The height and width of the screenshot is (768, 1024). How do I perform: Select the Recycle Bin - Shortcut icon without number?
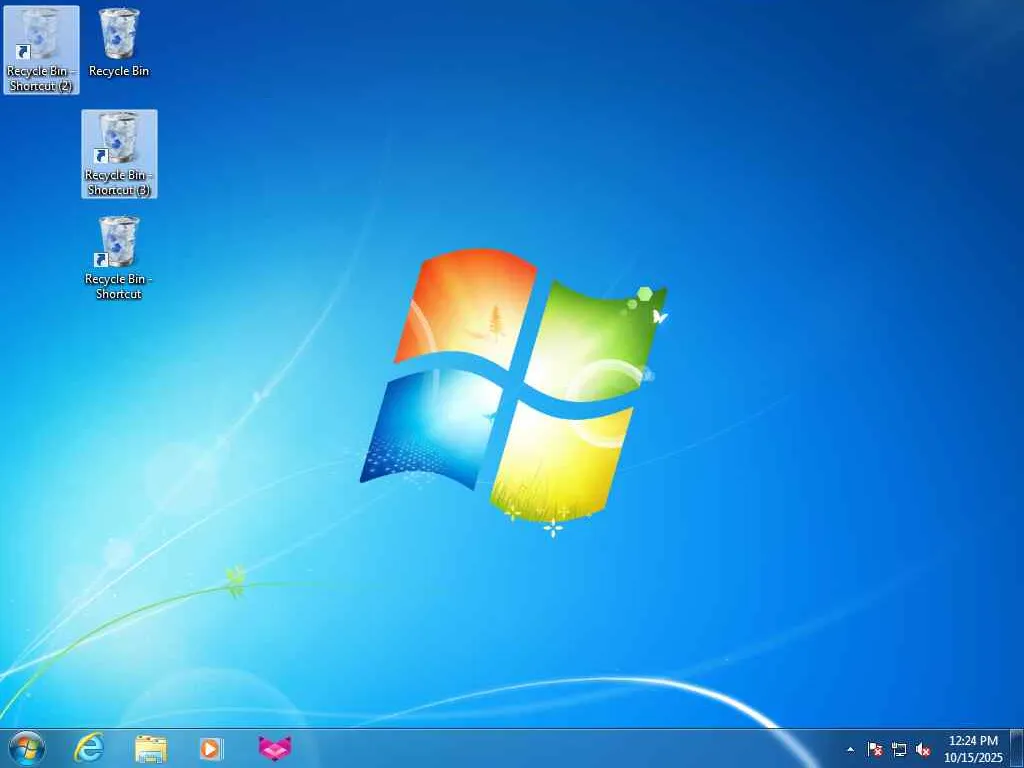119,258
